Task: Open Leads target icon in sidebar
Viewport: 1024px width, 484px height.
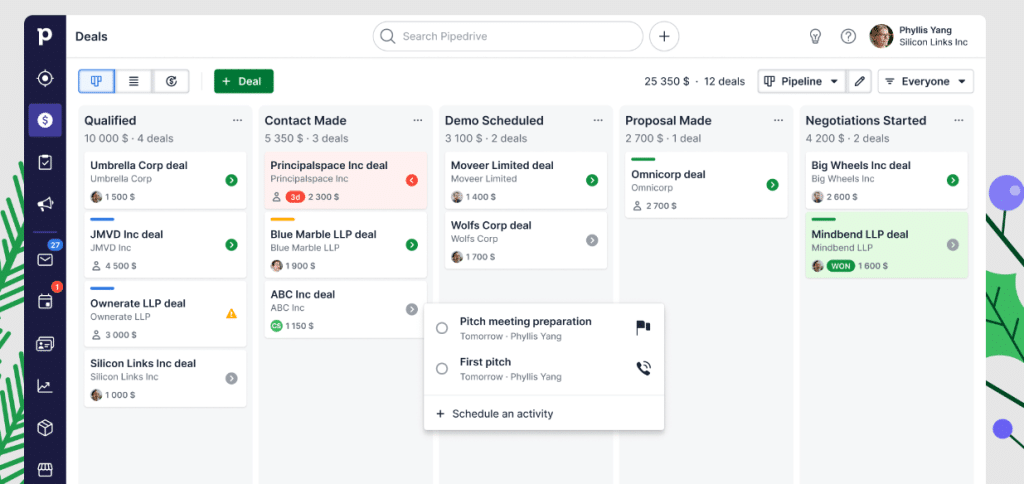Action: 44,78
